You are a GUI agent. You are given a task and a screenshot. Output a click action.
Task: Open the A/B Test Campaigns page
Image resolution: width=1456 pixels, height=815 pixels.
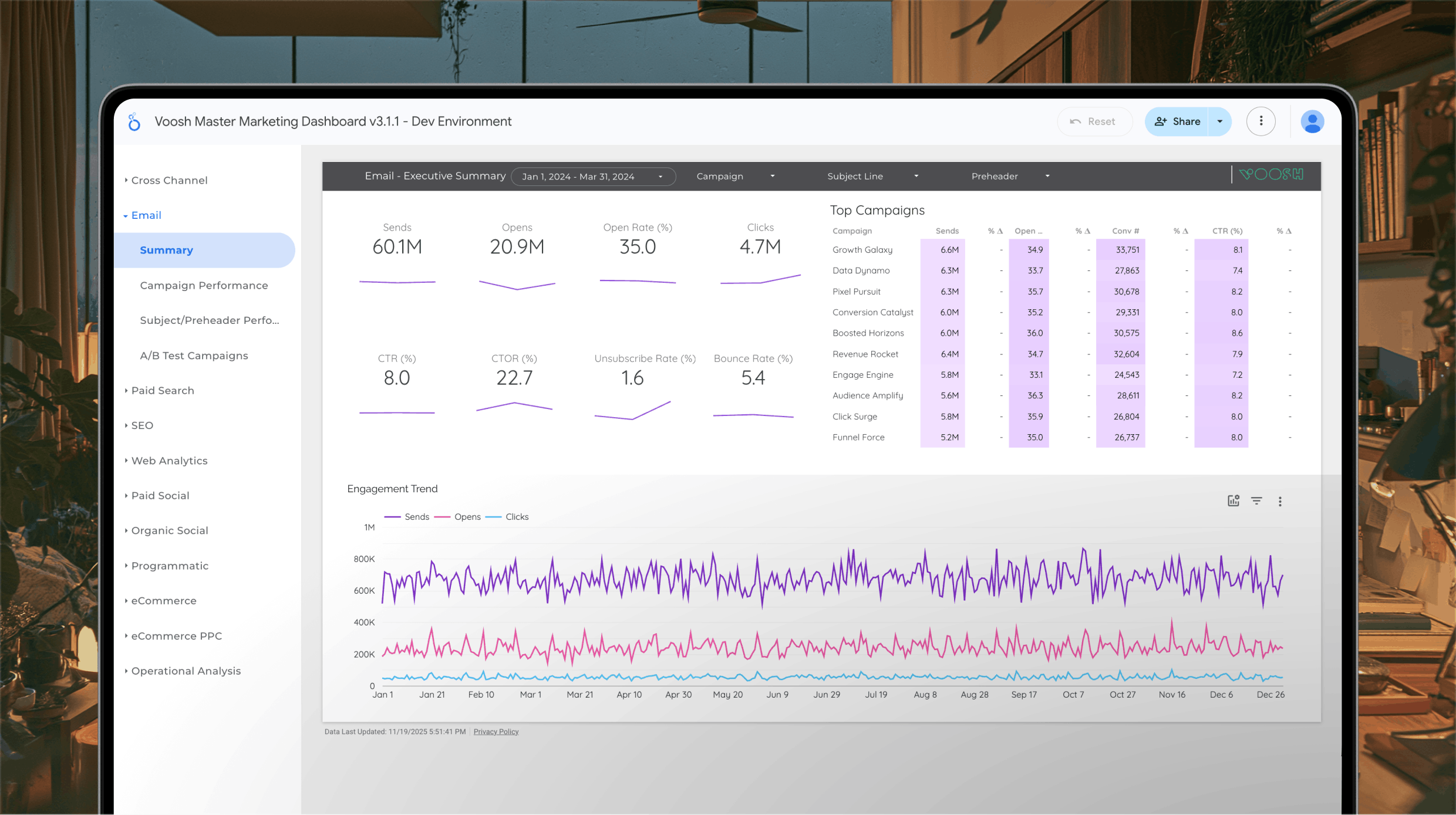tap(194, 356)
